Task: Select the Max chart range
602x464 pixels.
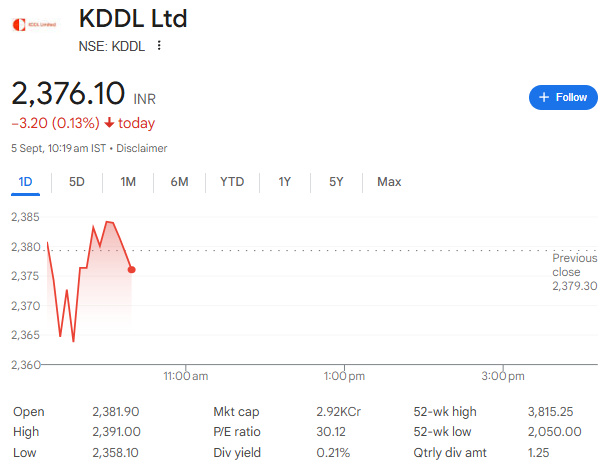Action: tap(389, 182)
